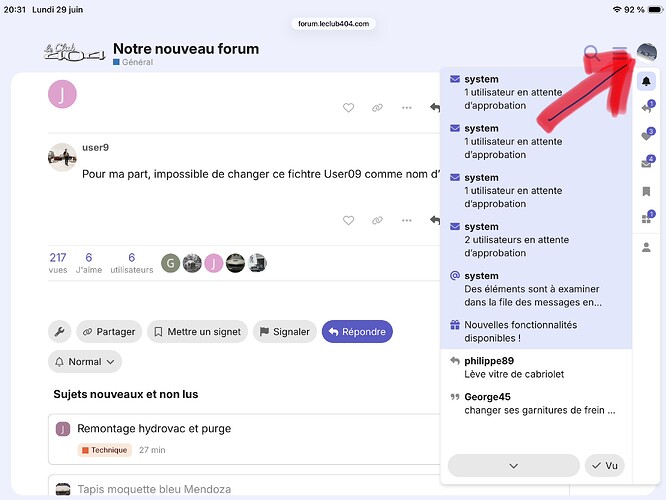Image resolution: width=666 pixels, height=500 pixels.
Task: Expand notifications list with chevron button
Action: 514,466
